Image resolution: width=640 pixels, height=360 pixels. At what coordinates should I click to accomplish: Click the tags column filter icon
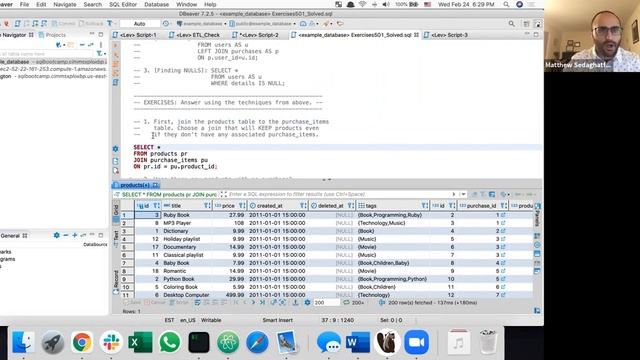[x=425, y=206]
